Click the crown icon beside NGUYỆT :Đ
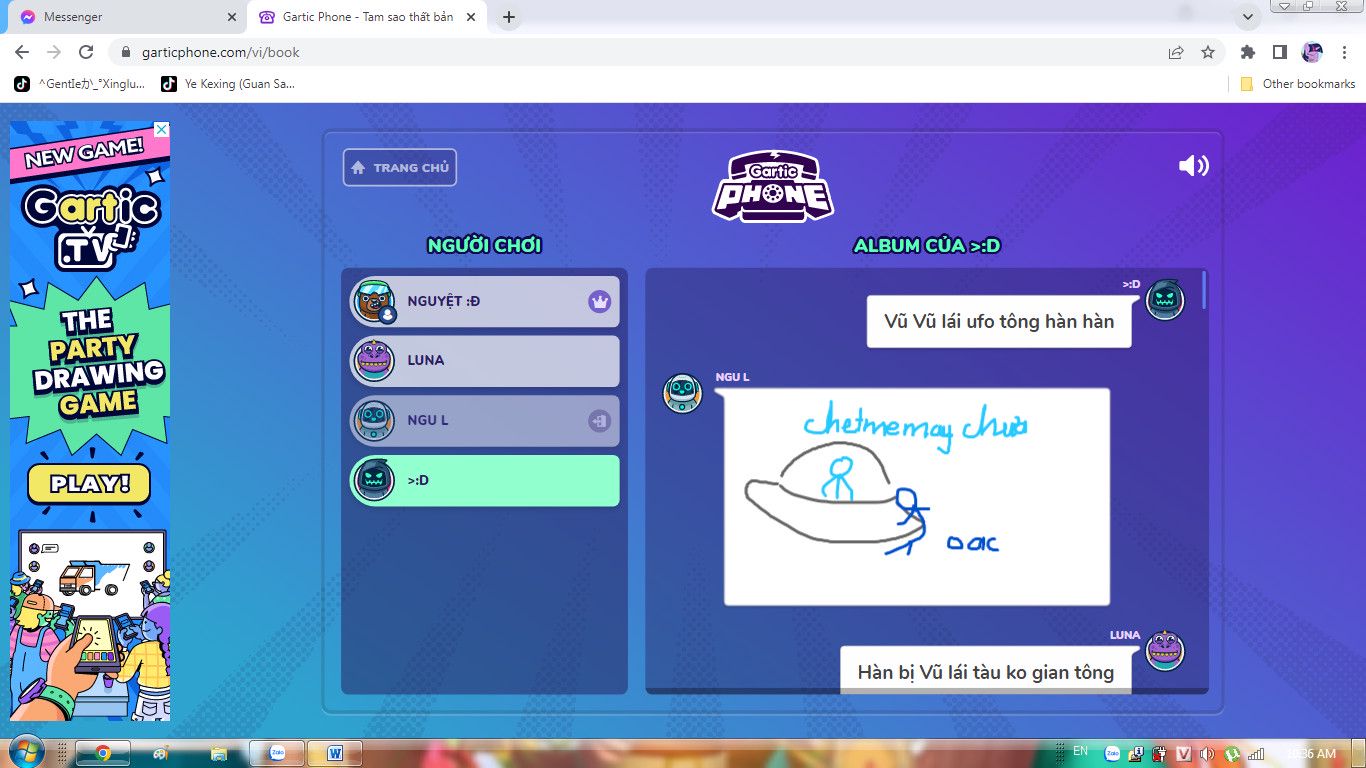Viewport: 1366px width, 768px height. (599, 301)
